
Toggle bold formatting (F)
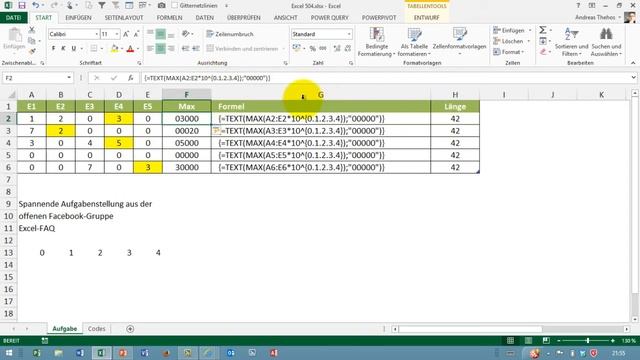tap(53, 49)
